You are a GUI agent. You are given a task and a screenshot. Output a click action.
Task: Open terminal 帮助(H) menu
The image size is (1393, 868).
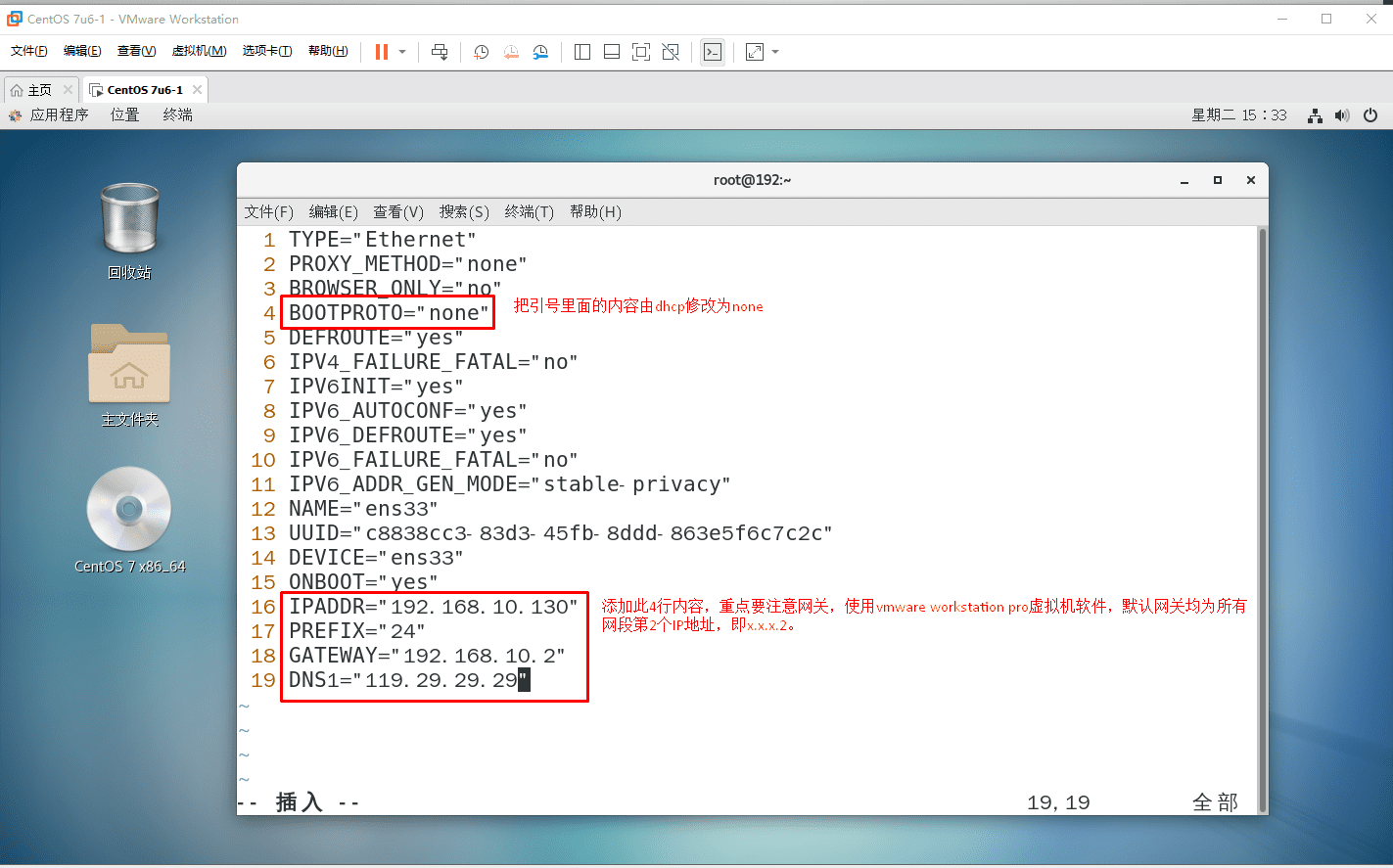[595, 212]
